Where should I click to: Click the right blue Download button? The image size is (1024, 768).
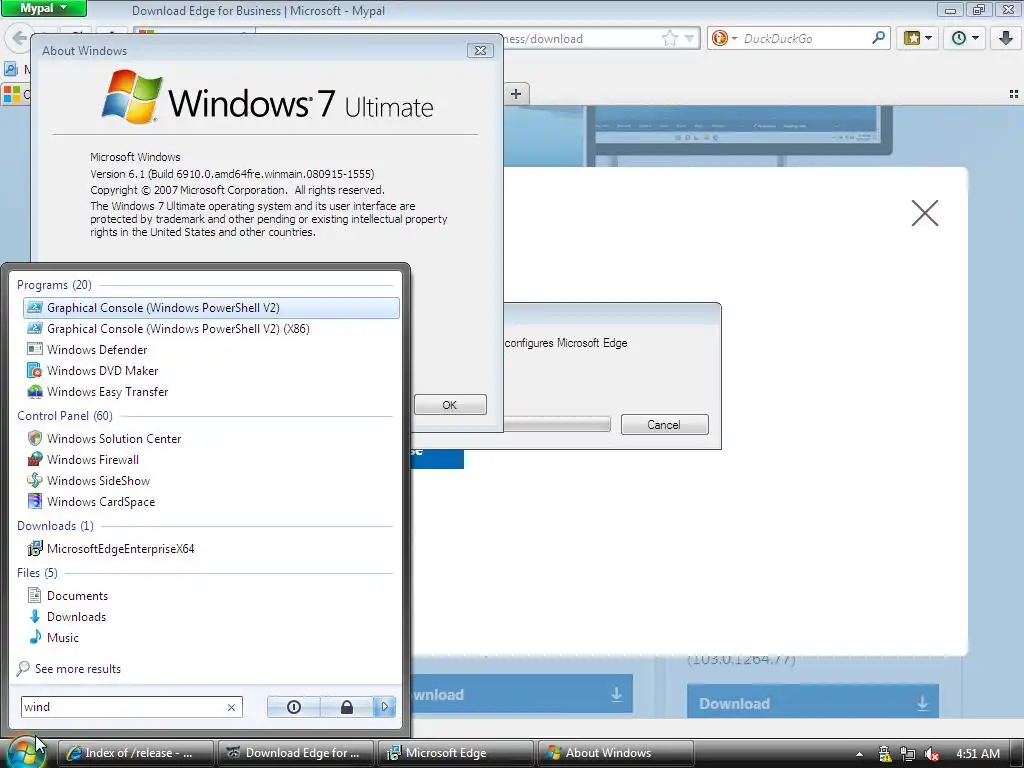click(x=813, y=703)
